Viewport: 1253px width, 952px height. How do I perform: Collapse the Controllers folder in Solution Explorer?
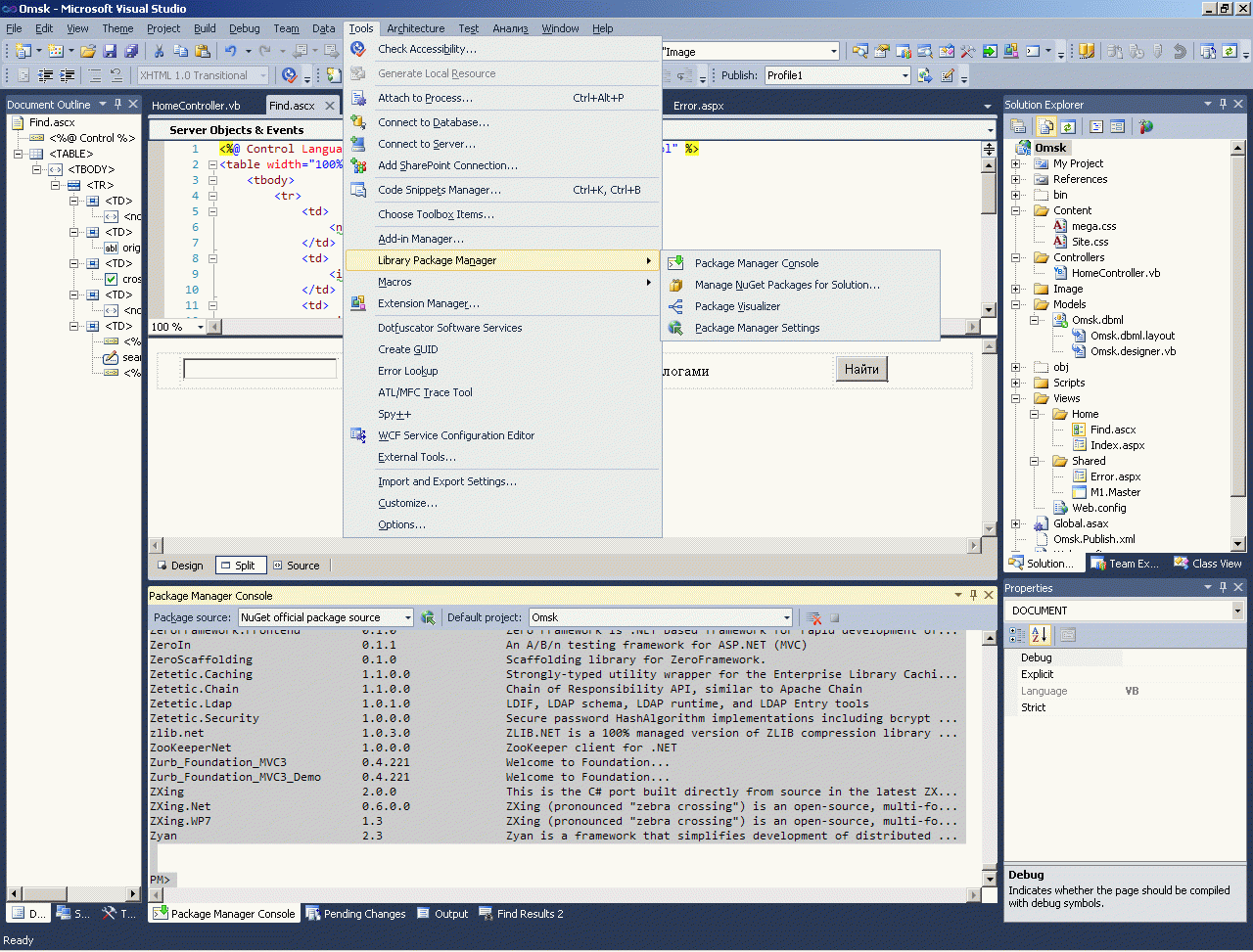(1016, 257)
